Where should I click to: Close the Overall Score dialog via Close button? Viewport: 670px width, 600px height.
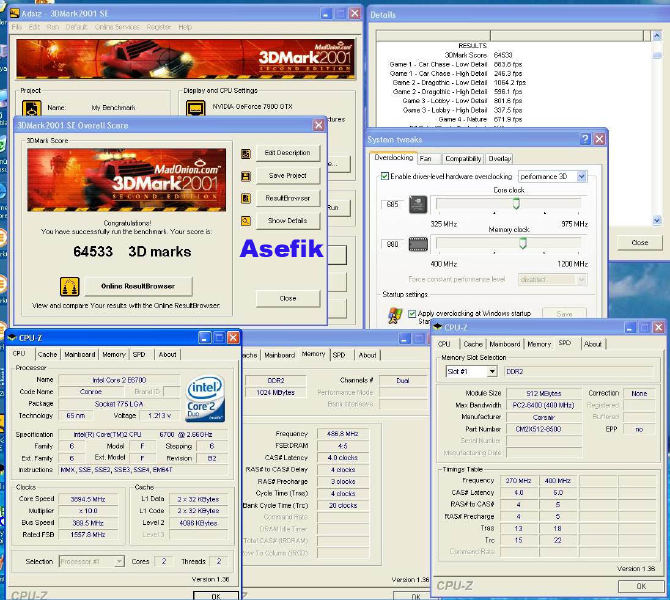(288, 298)
